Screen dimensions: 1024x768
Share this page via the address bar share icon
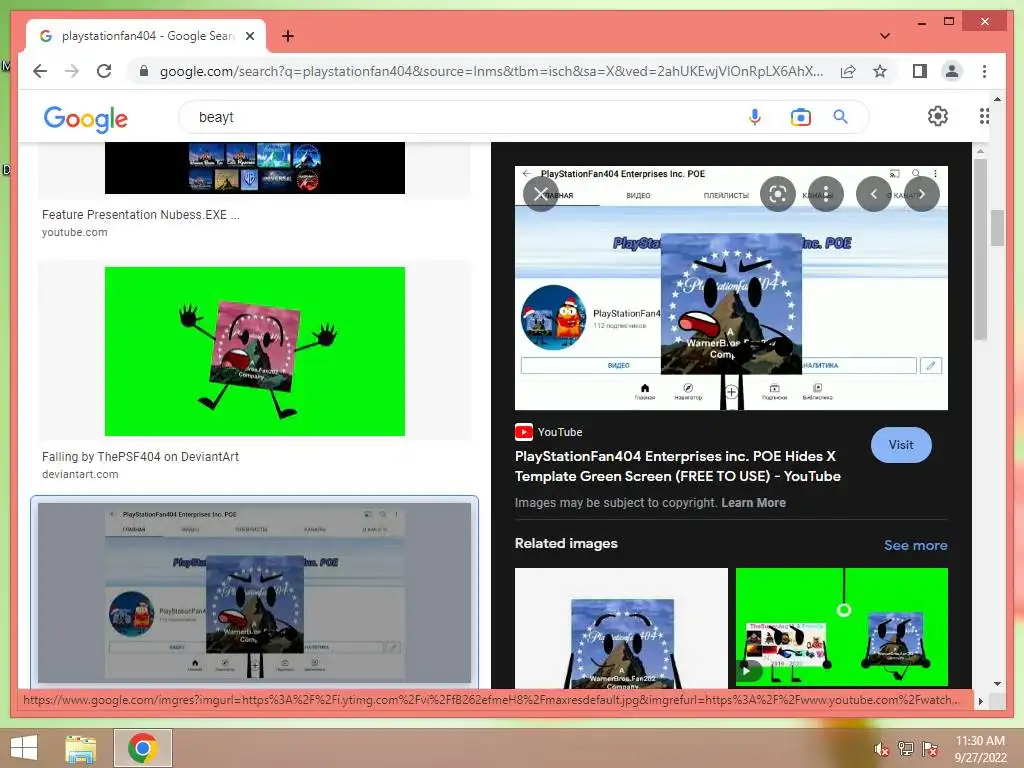848,71
